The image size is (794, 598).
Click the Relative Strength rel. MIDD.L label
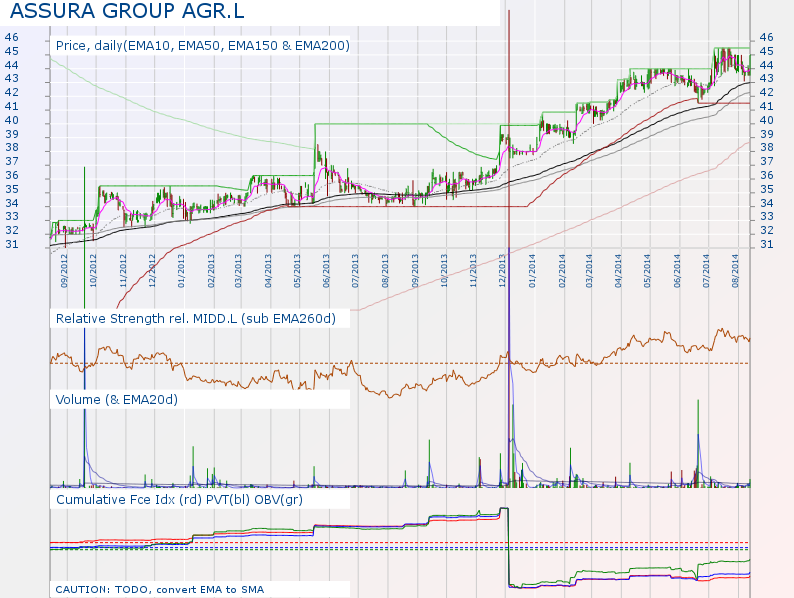(195, 318)
